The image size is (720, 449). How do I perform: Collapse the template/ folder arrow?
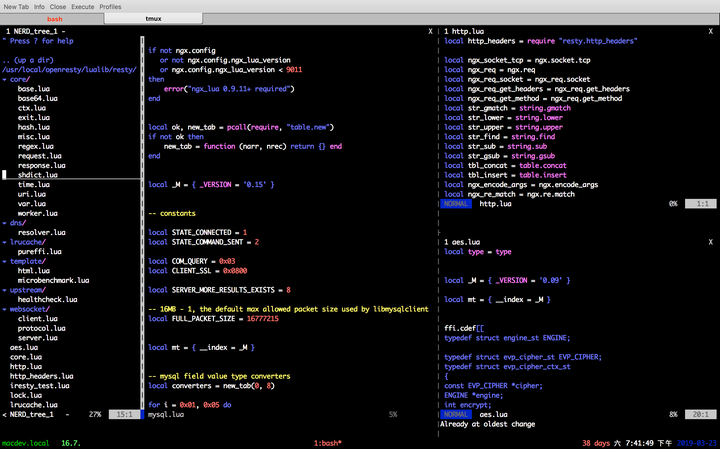[x=4, y=261]
